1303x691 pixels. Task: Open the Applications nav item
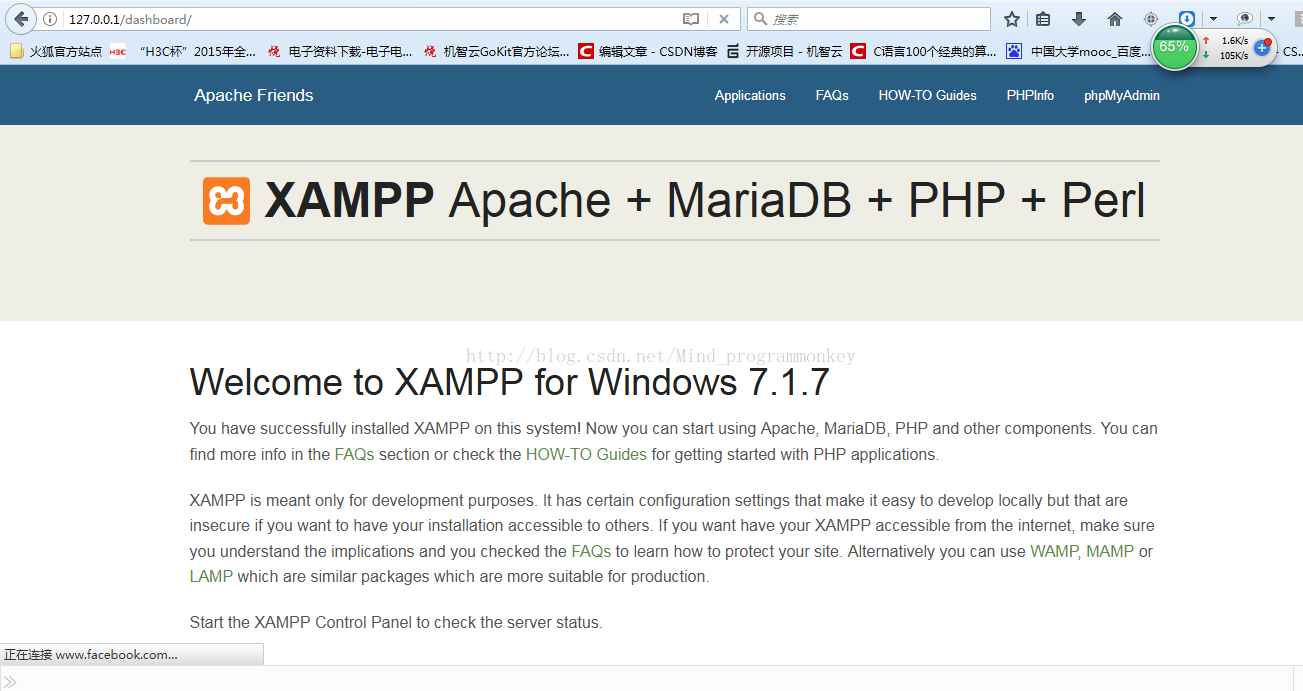pos(750,95)
